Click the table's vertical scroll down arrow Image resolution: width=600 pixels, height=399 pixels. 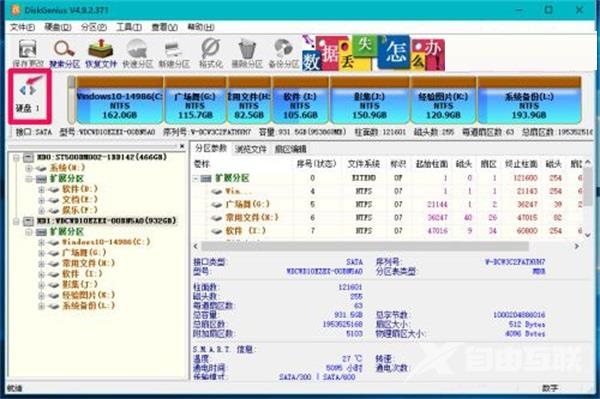point(588,235)
